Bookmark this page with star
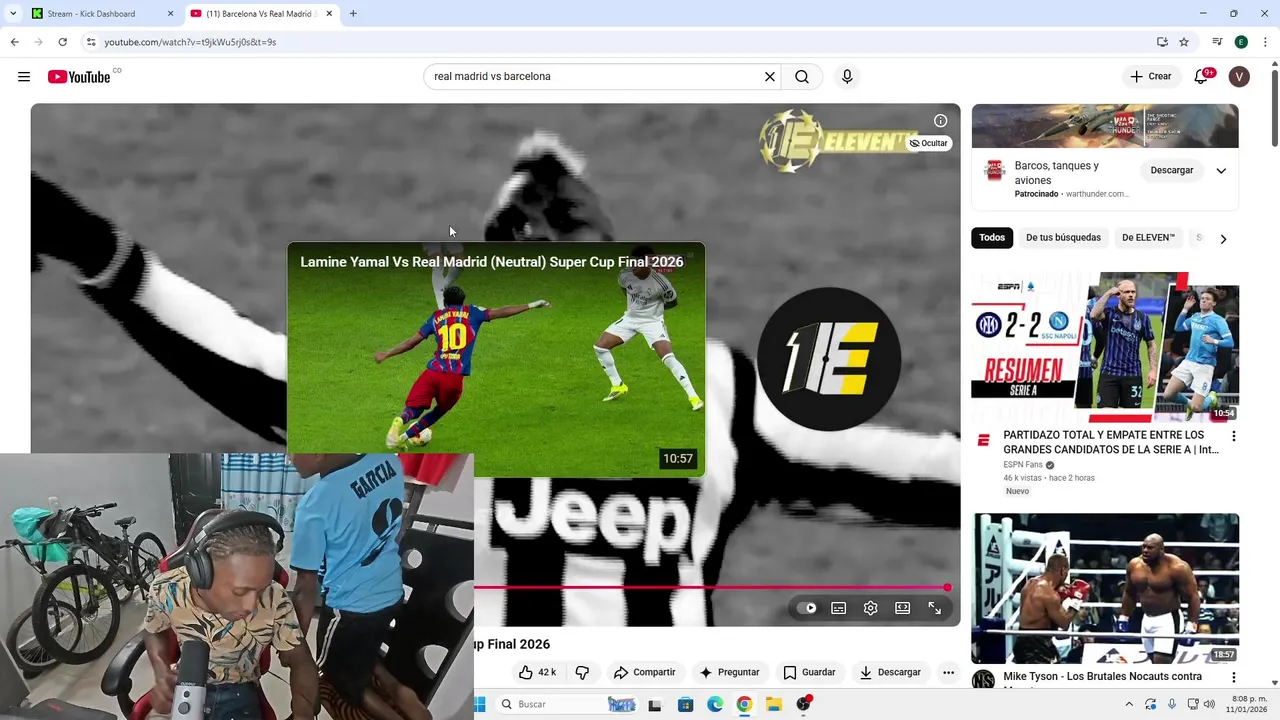1280x720 pixels. (x=1184, y=42)
